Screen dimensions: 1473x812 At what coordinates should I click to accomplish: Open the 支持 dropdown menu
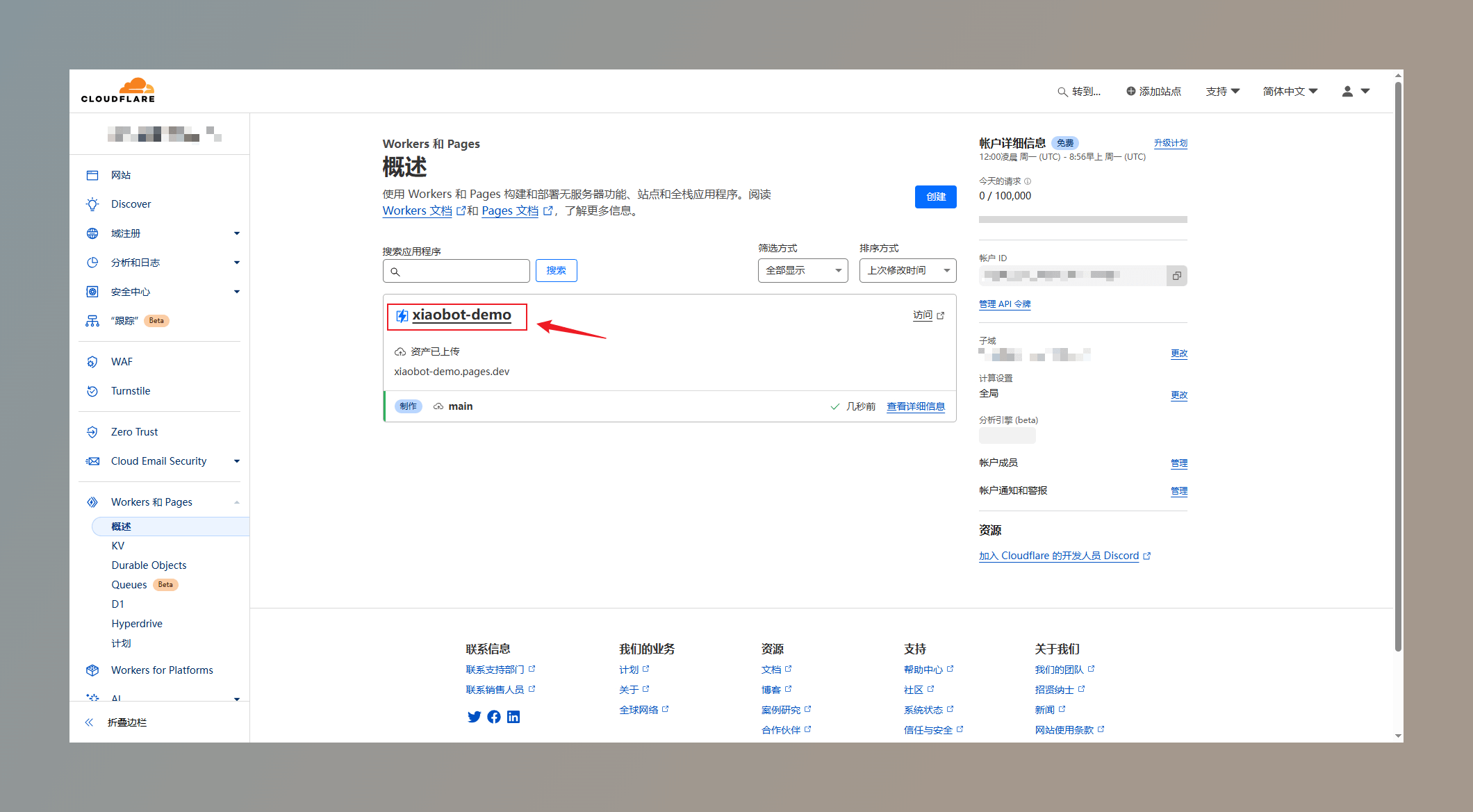pos(1223,91)
